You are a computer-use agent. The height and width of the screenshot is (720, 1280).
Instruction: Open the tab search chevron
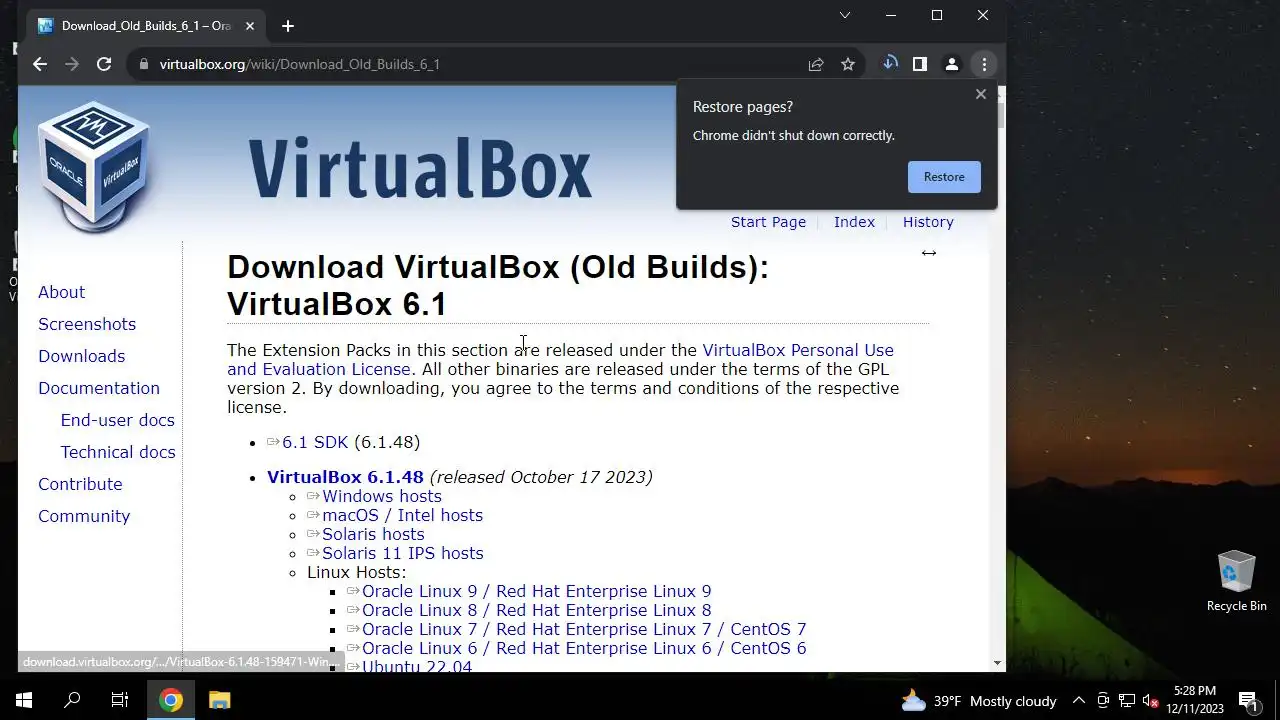pyautogui.click(x=845, y=15)
